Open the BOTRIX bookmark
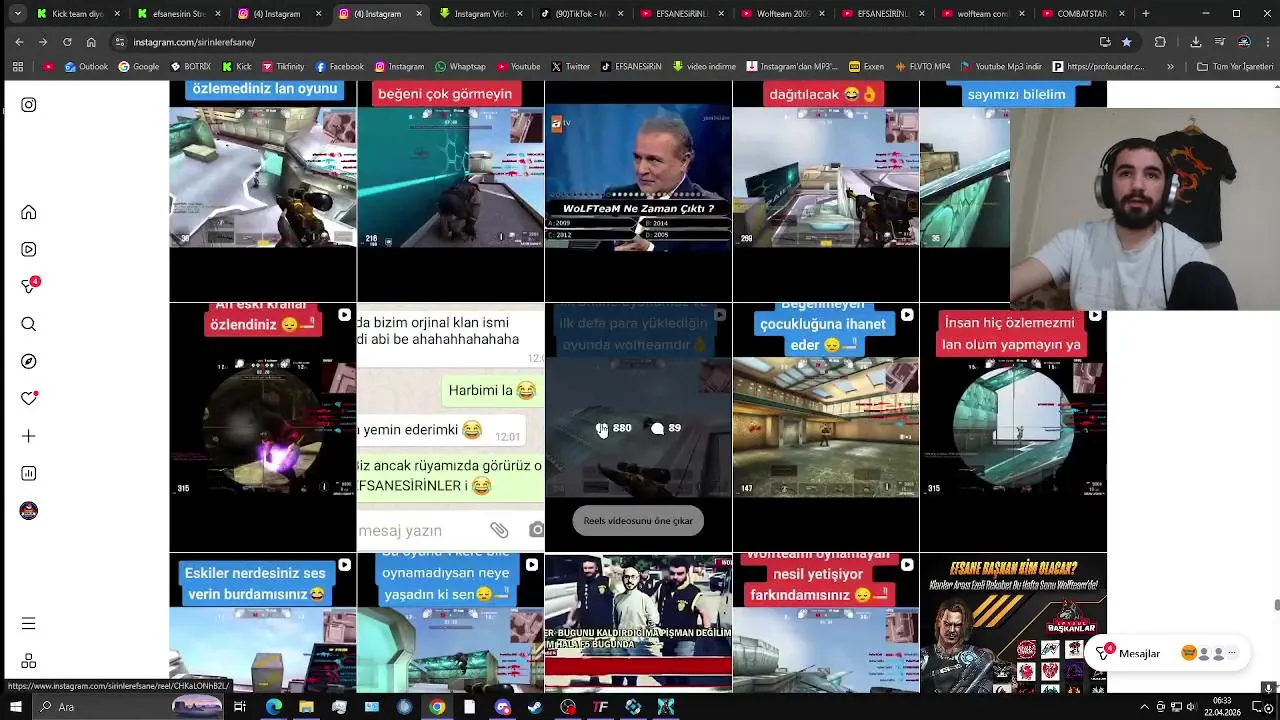The width and height of the screenshot is (1280, 720). tap(190, 67)
